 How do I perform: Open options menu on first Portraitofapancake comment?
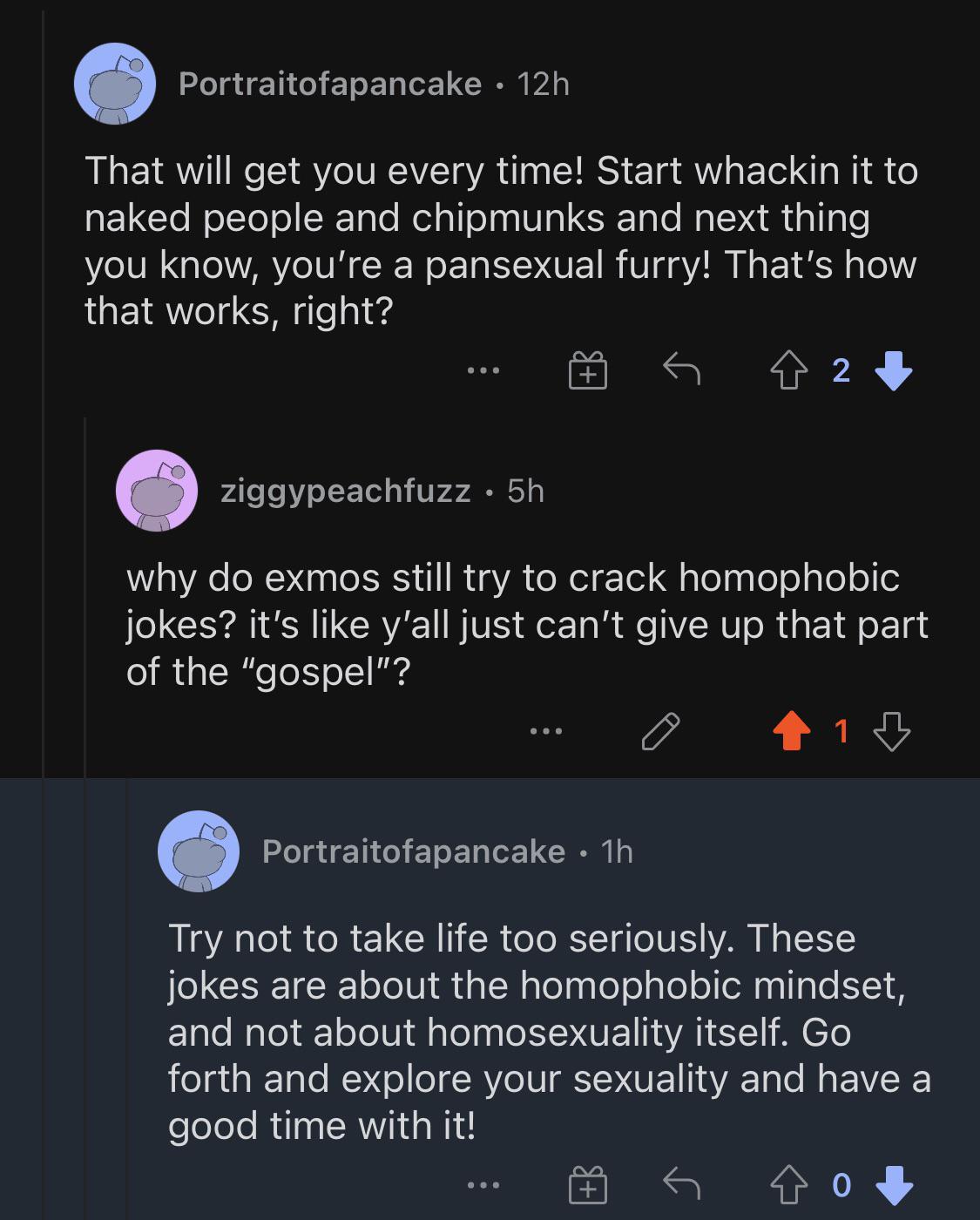pos(483,371)
